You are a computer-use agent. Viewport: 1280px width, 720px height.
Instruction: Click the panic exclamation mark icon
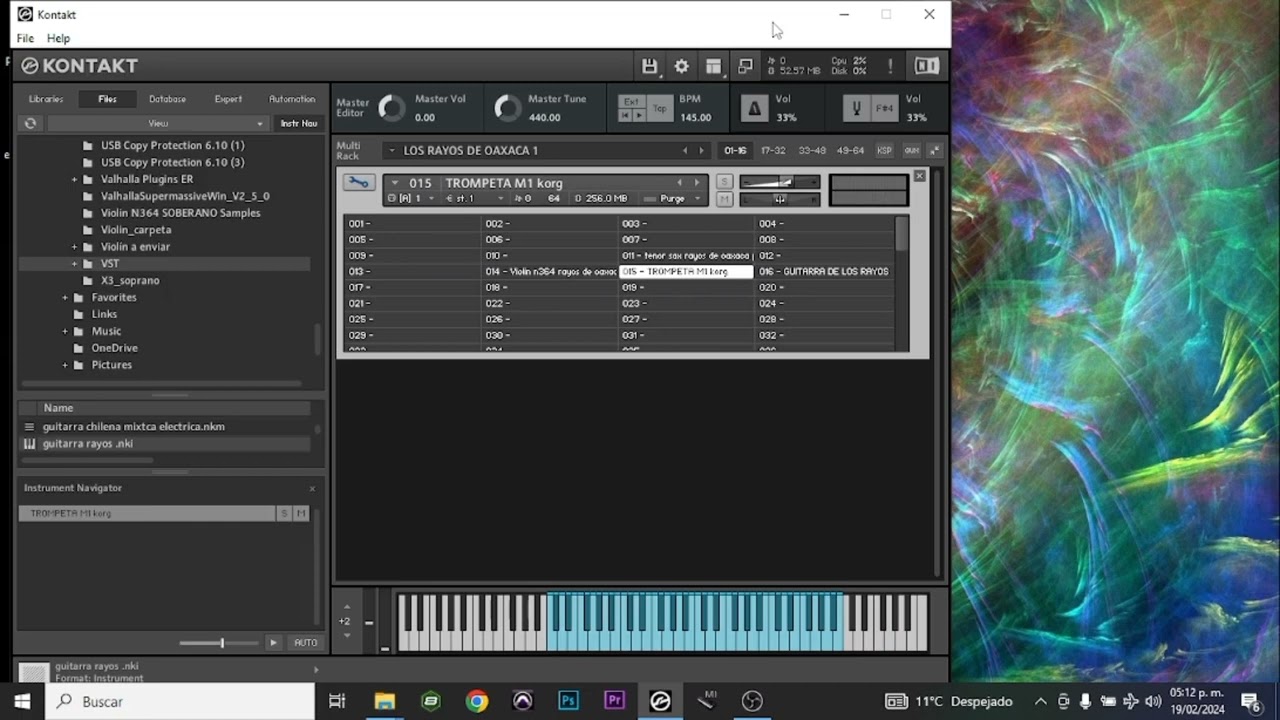point(890,66)
